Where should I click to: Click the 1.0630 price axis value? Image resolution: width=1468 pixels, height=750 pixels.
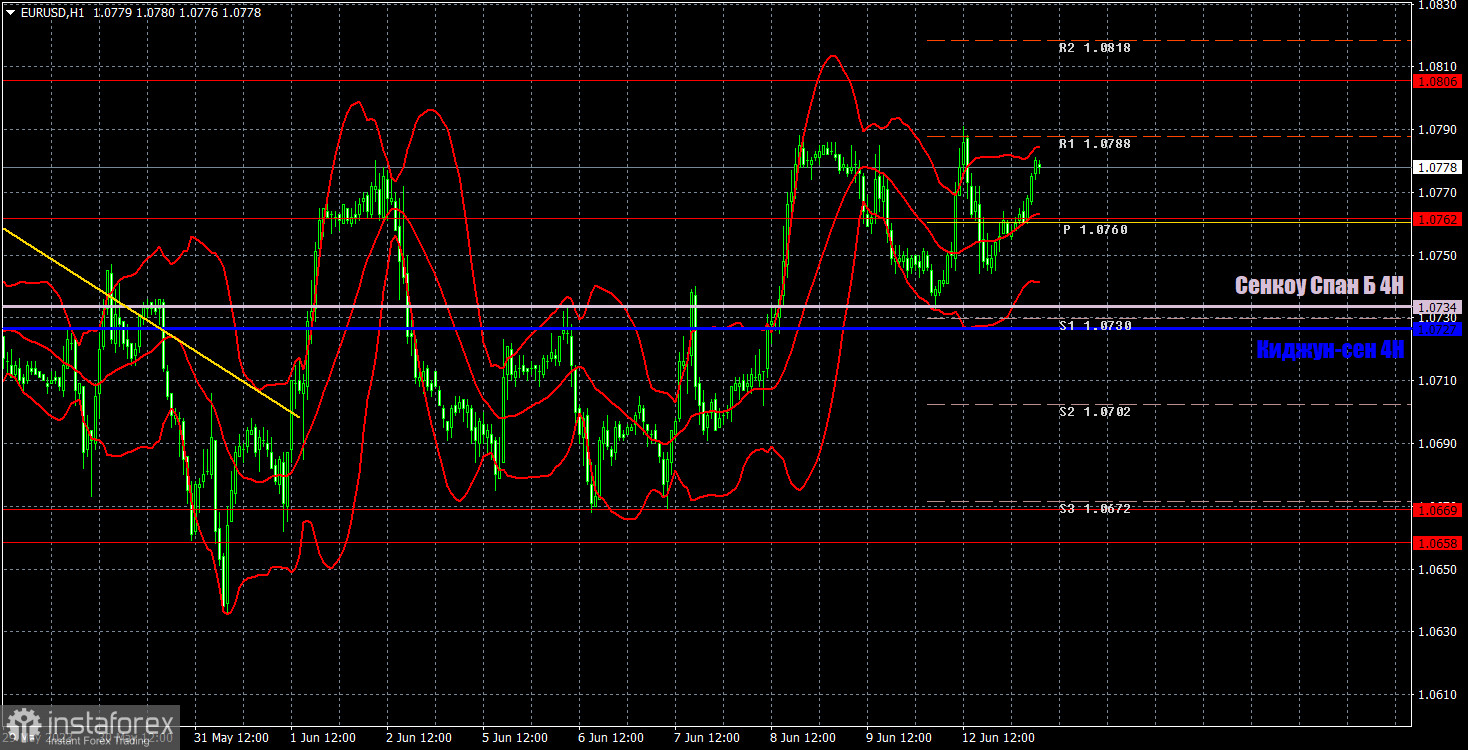(1438, 631)
